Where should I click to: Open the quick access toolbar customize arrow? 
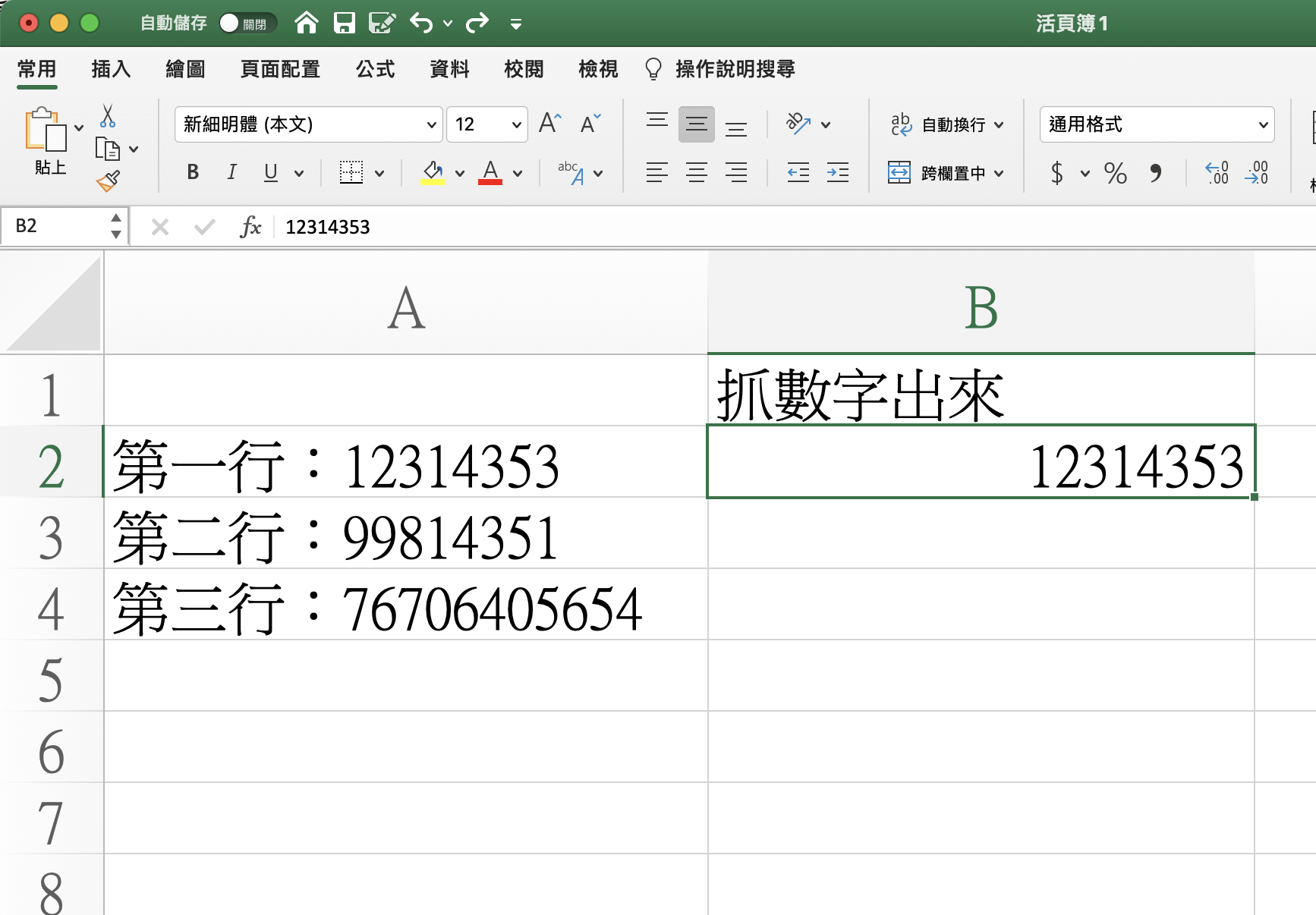click(x=516, y=24)
